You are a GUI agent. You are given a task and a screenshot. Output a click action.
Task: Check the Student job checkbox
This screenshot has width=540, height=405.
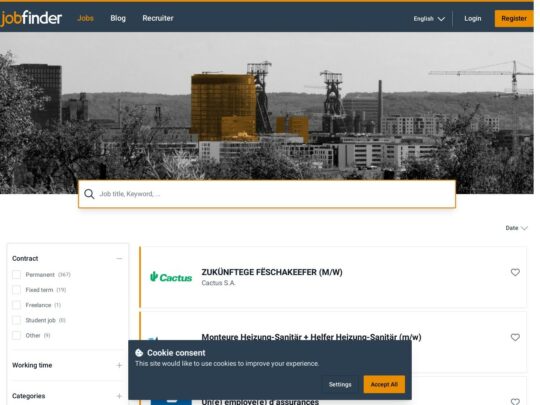tap(17, 320)
